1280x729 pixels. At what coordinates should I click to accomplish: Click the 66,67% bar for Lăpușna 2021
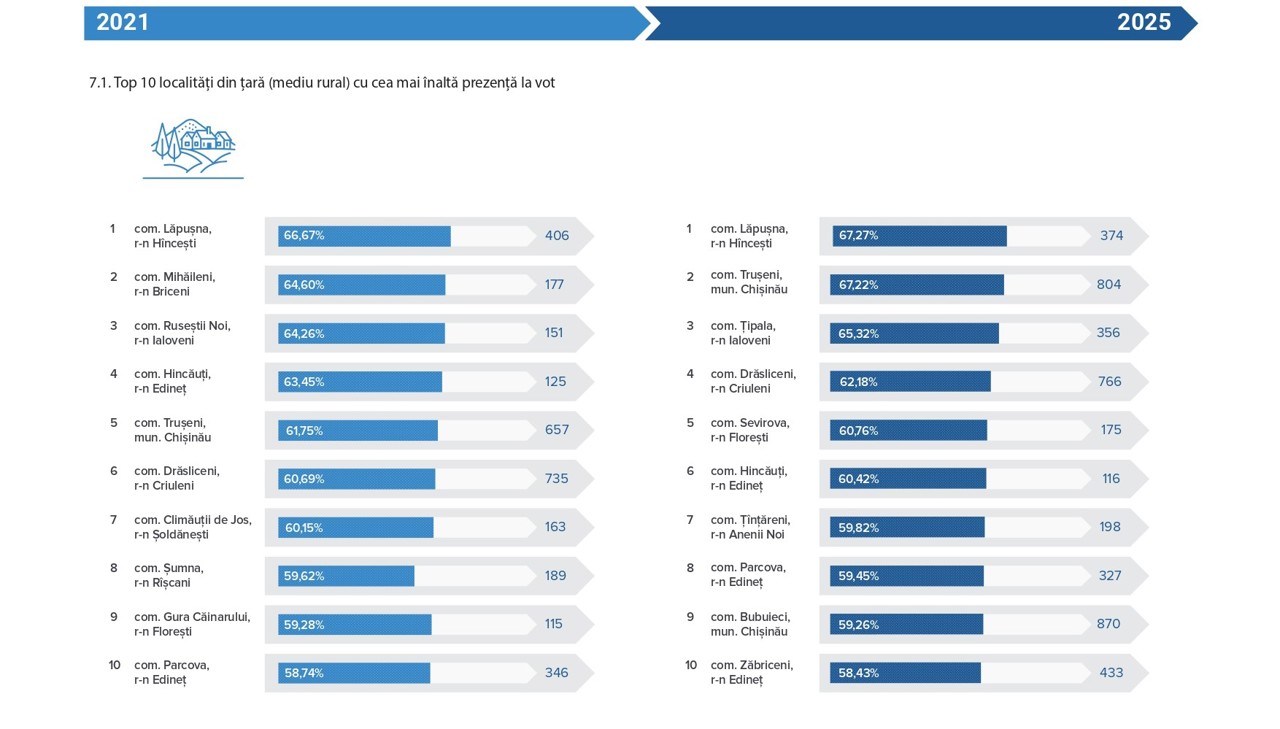click(364, 236)
